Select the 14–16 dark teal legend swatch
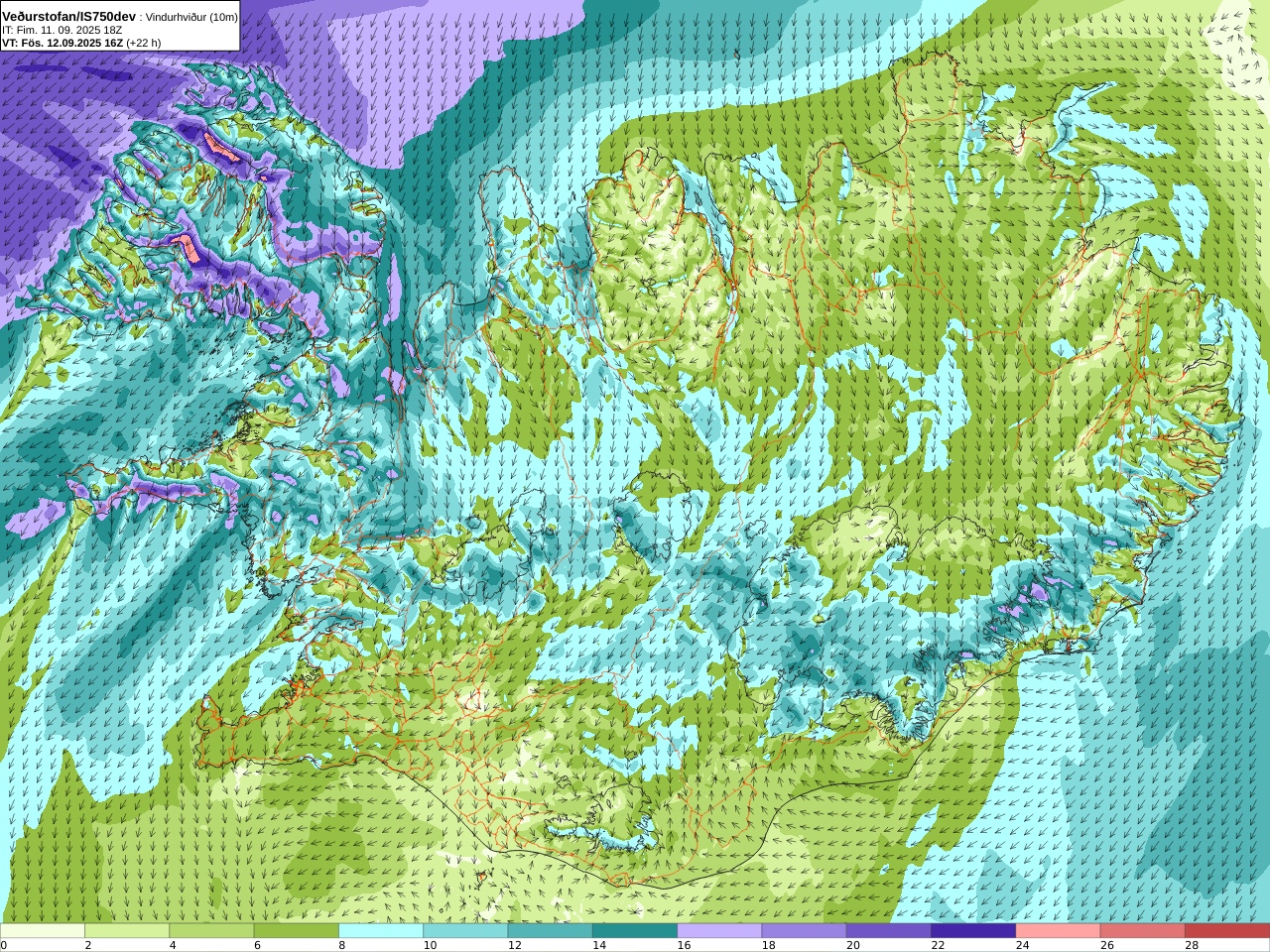 (x=635, y=931)
